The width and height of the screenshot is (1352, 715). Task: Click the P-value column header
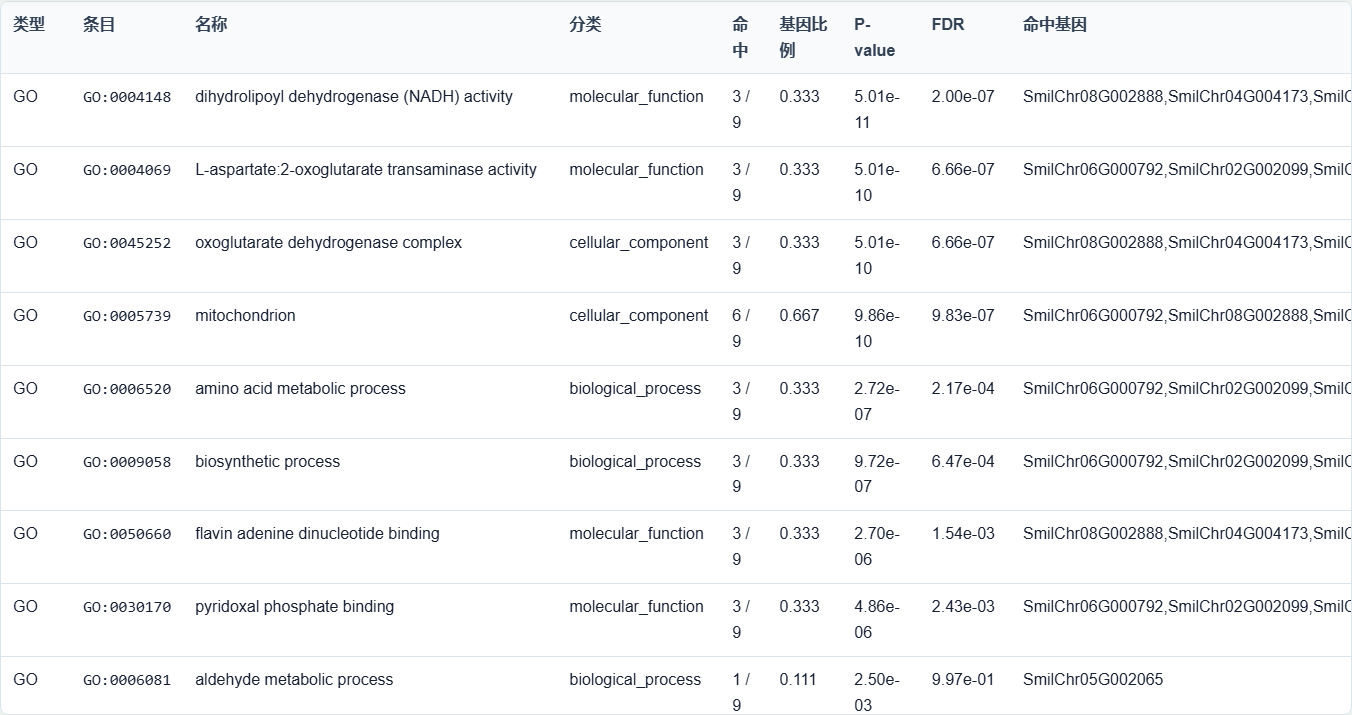coord(874,37)
